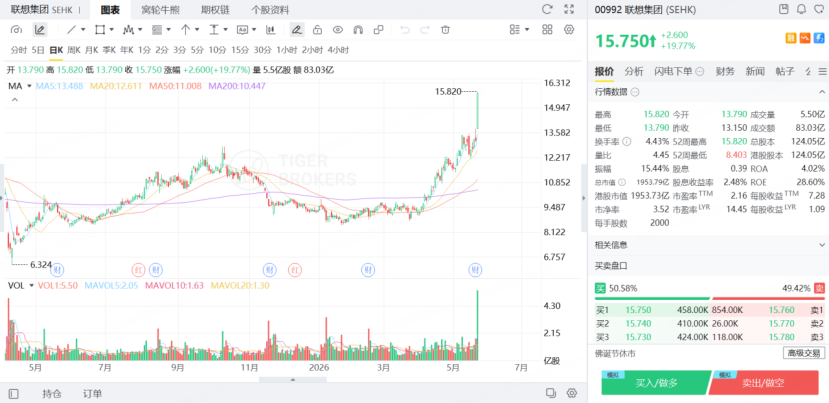Select the text annotation tool
The image size is (829, 403).
coord(243,30)
